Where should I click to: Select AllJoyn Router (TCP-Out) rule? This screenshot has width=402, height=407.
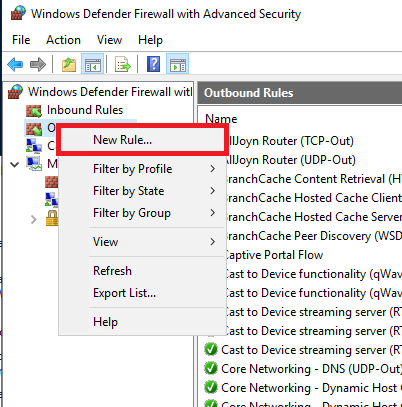(290, 141)
